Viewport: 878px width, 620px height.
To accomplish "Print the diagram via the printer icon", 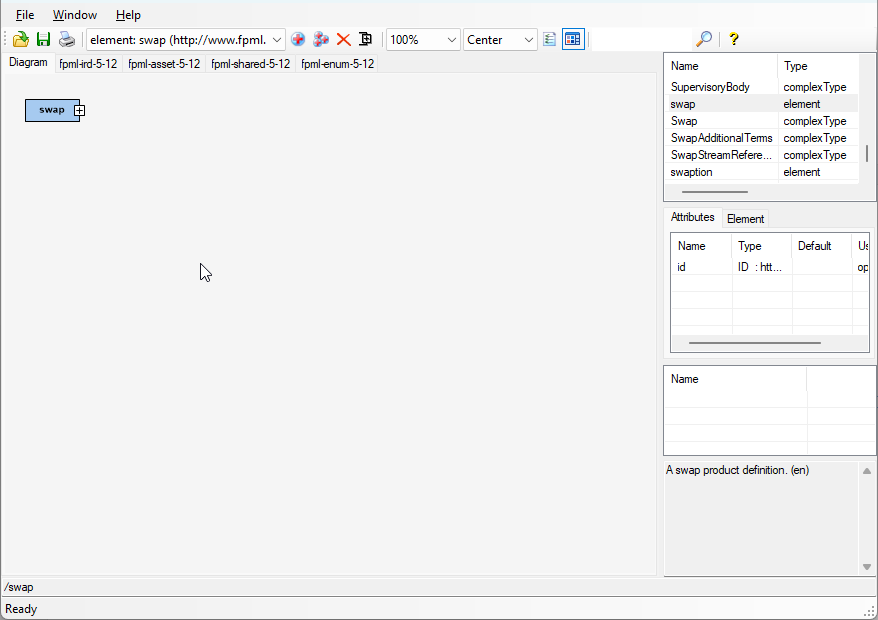I will point(66,39).
